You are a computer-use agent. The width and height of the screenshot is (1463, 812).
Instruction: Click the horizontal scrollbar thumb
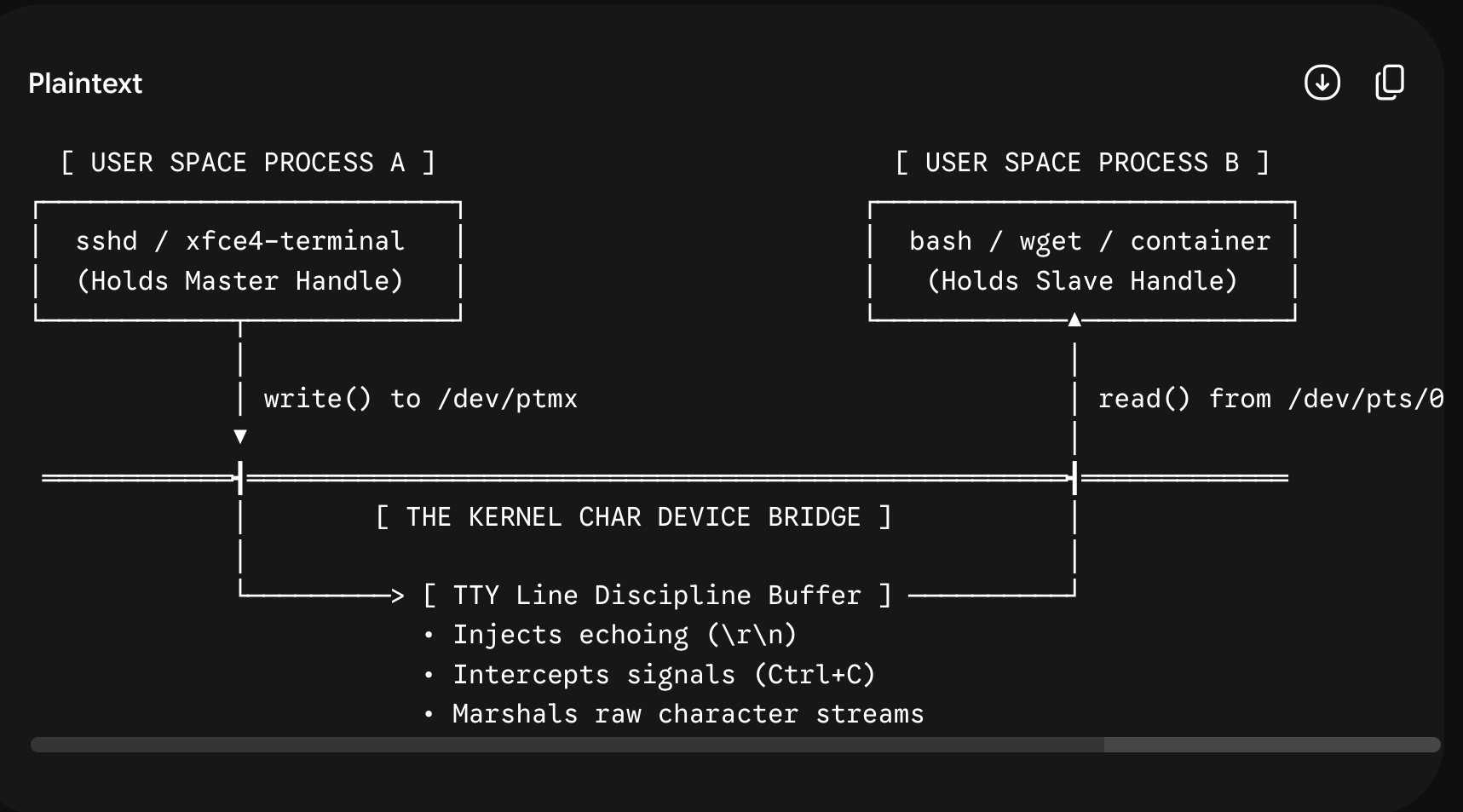[567, 745]
